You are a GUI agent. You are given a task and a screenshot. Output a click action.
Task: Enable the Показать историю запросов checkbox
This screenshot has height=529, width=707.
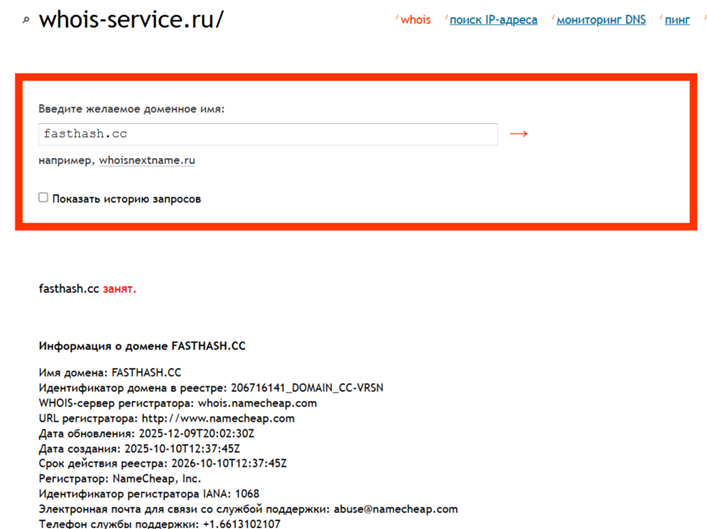44,198
